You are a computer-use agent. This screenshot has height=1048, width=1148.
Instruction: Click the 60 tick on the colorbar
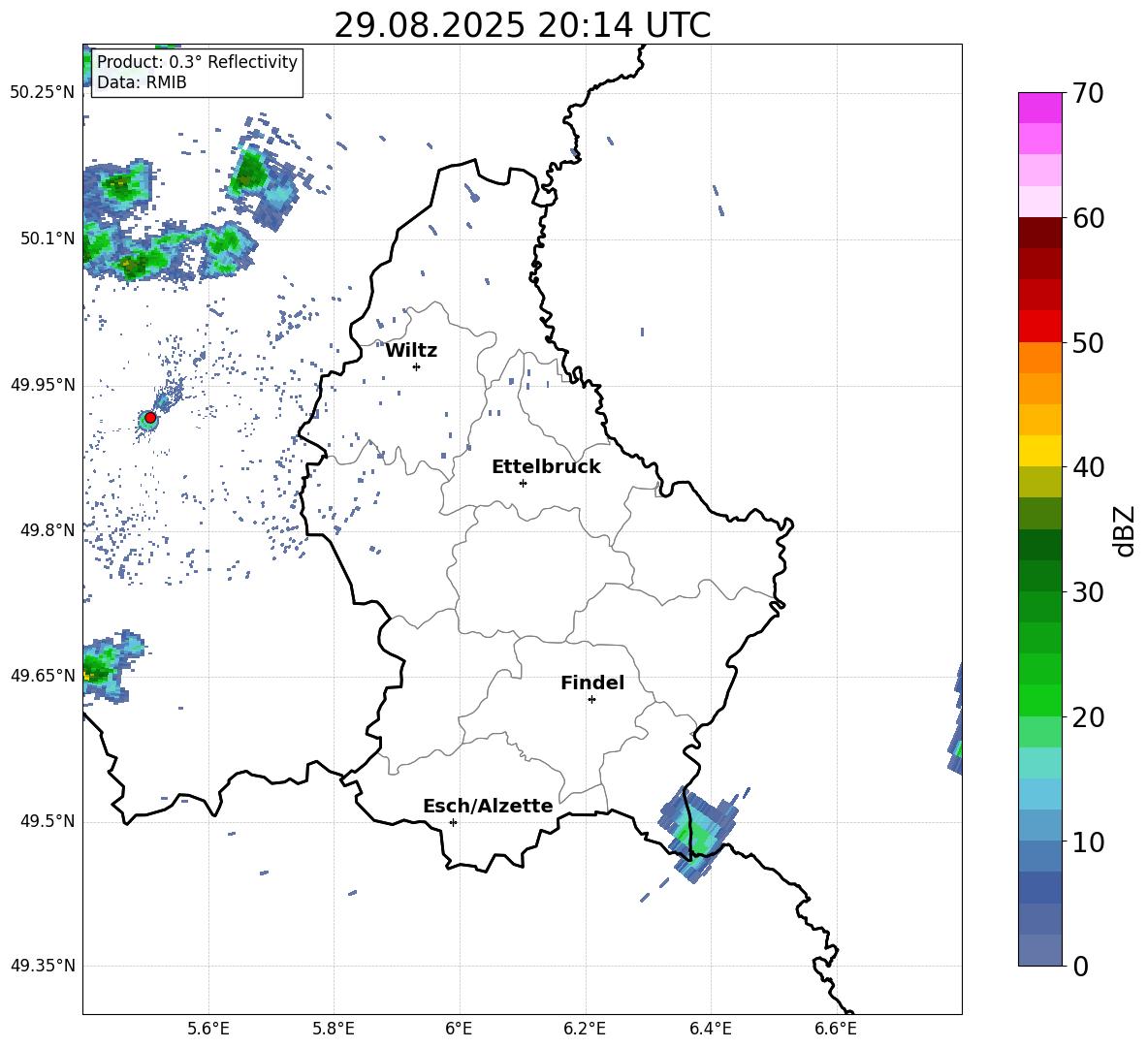click(x=1088, y=218)
